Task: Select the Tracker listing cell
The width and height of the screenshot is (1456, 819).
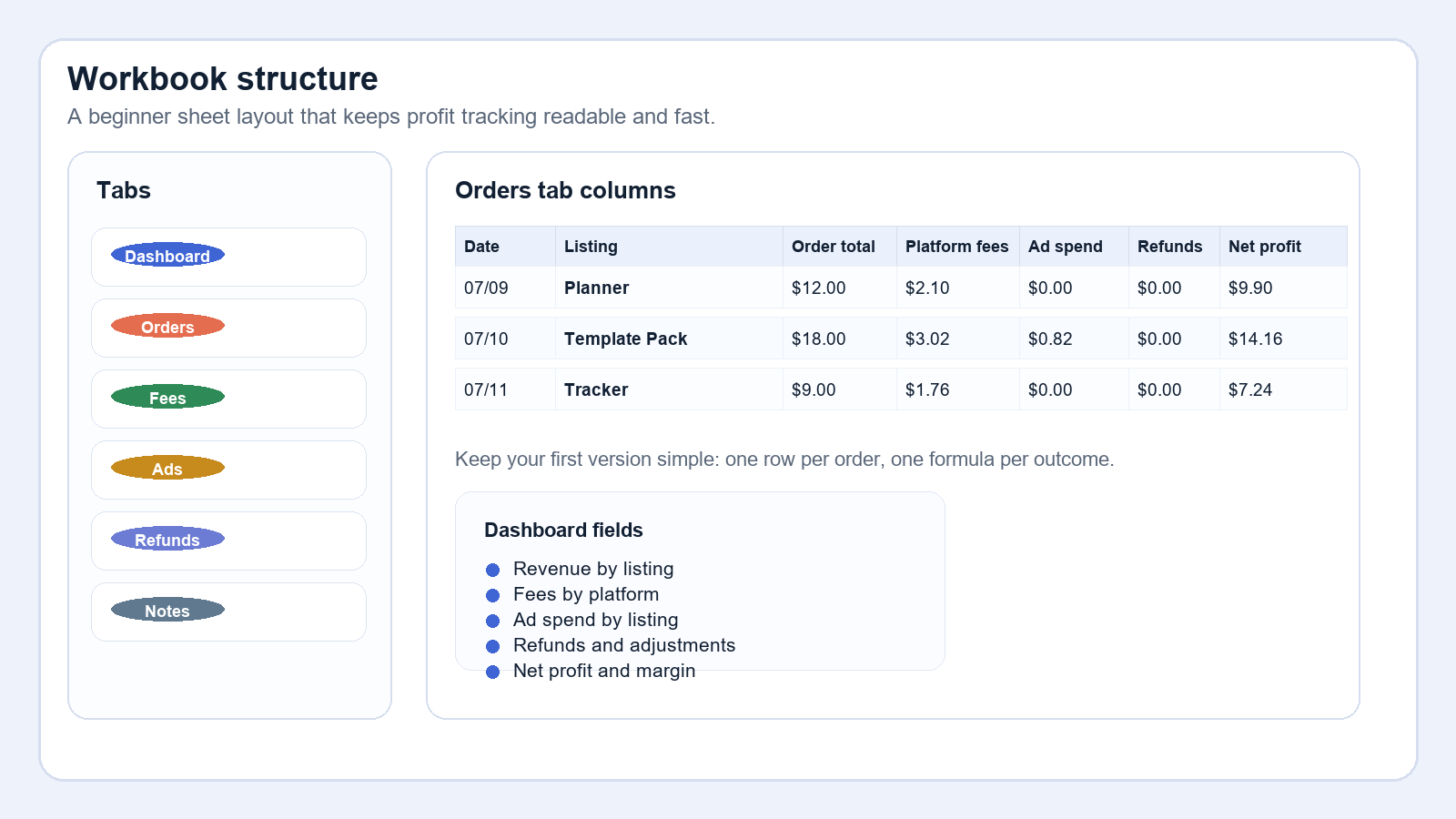Action: click(669, 389)
